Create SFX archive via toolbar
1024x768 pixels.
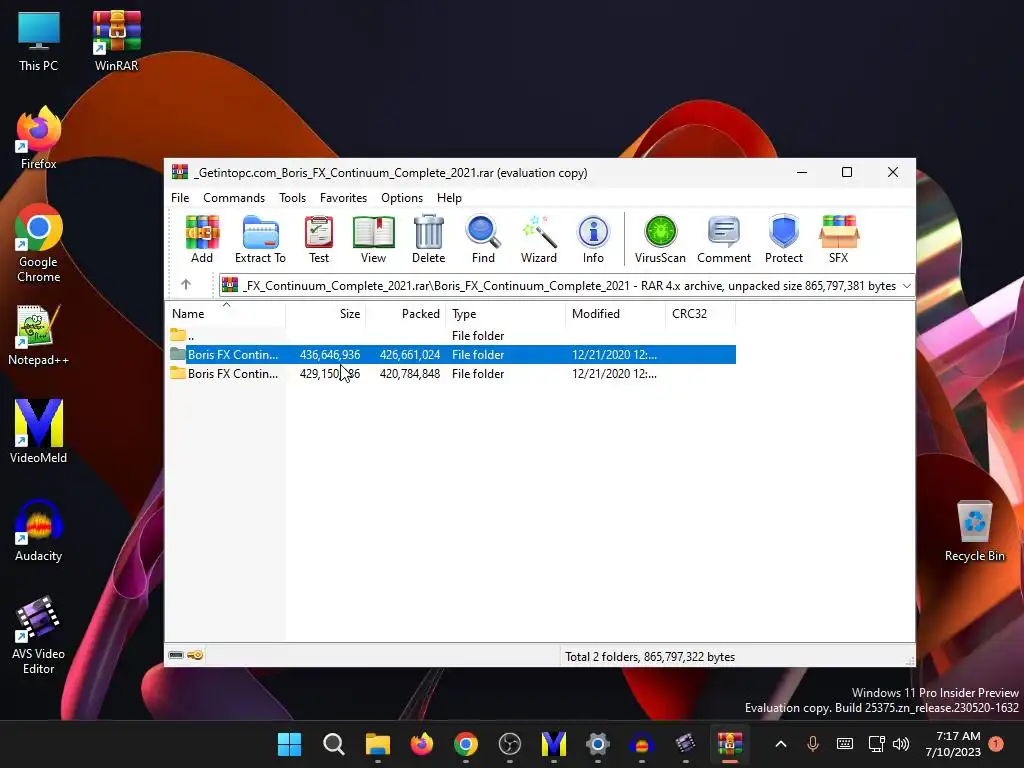[x=839, y=239]
